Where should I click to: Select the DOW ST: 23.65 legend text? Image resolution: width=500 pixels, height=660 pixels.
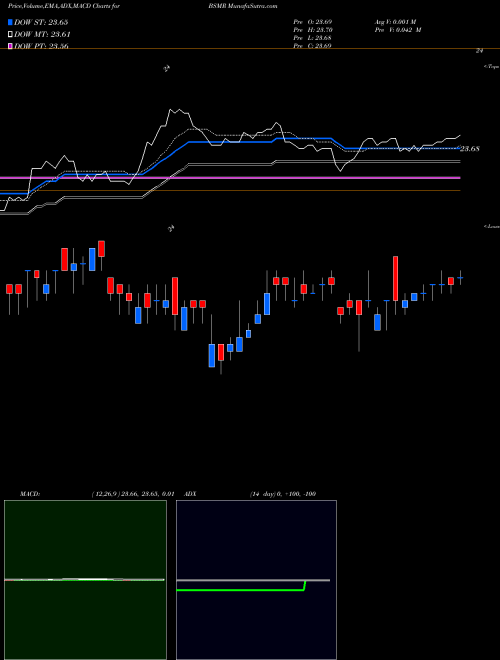41,23
